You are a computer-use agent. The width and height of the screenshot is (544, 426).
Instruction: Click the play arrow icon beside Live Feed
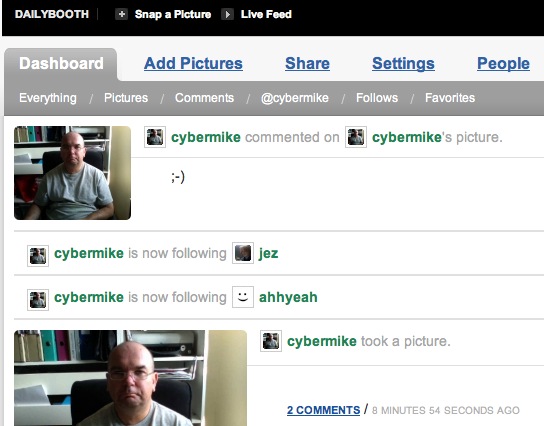coord(228,14)
